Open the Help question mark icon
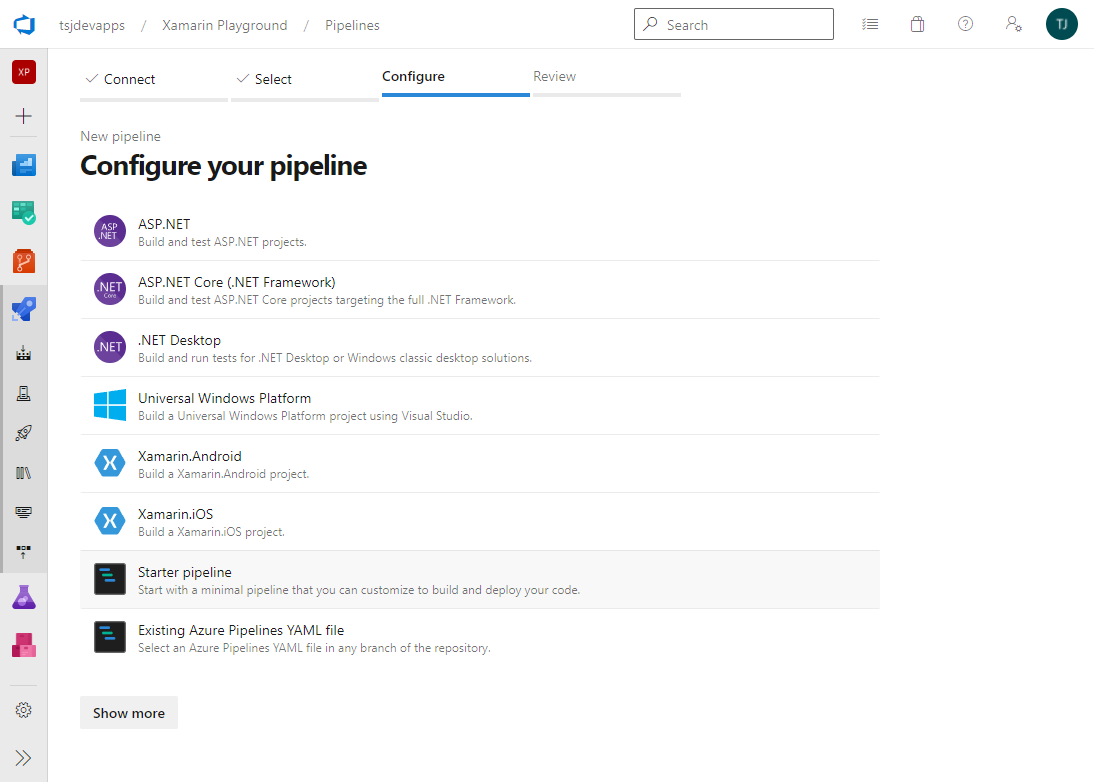This screenshot has height=782, width=1094. click(965, 25)
